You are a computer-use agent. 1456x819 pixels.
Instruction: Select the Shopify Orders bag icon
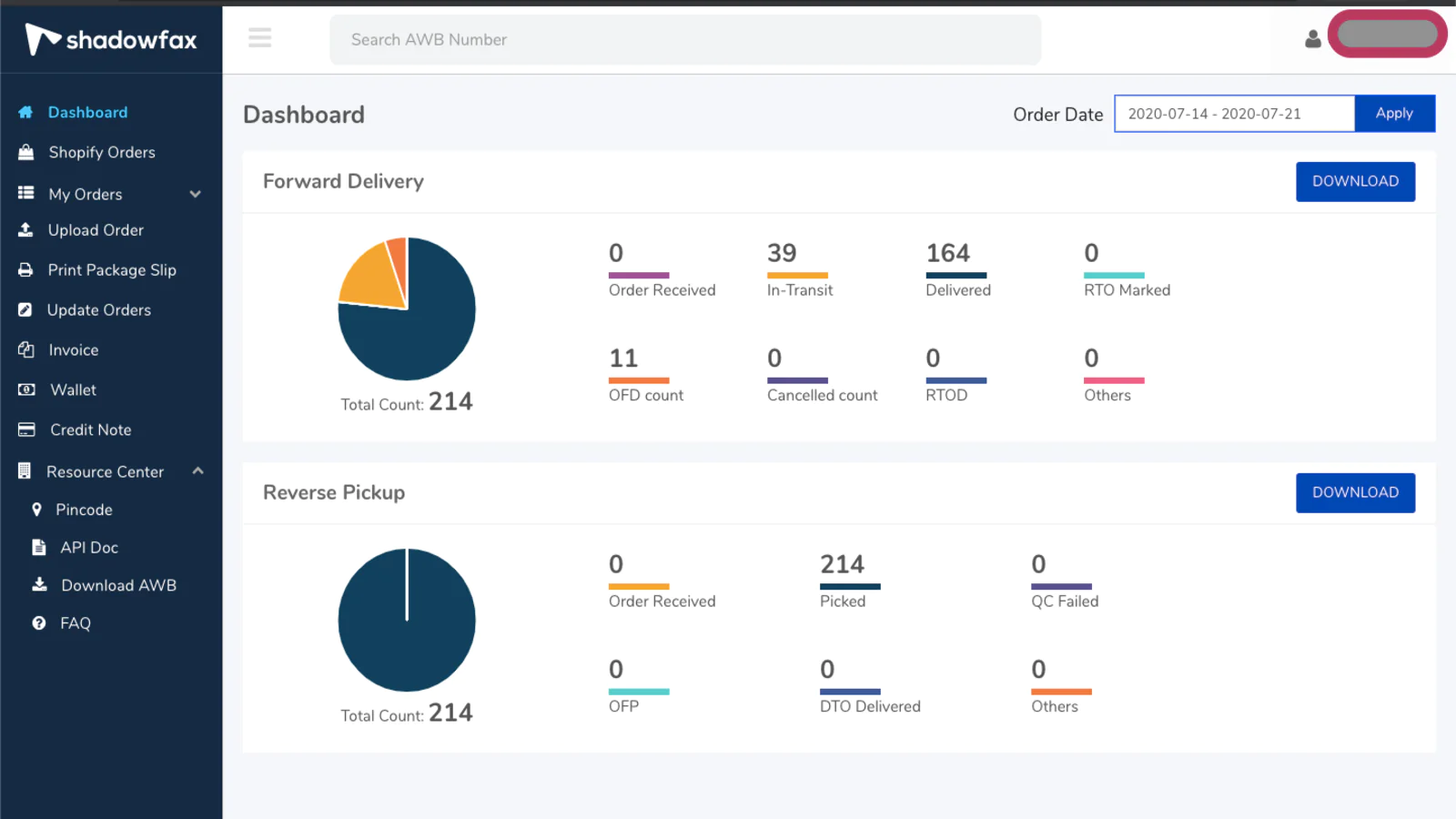point(25,152)
